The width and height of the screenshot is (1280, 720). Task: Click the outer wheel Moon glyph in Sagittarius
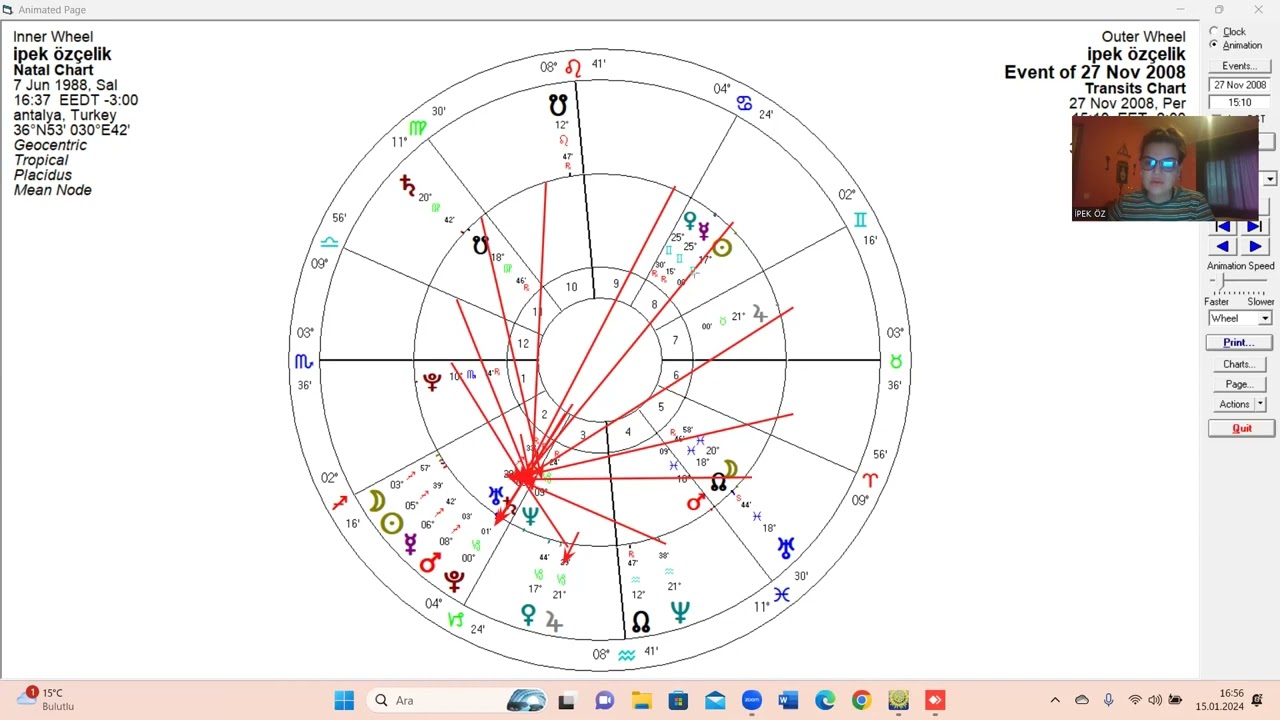377,501
